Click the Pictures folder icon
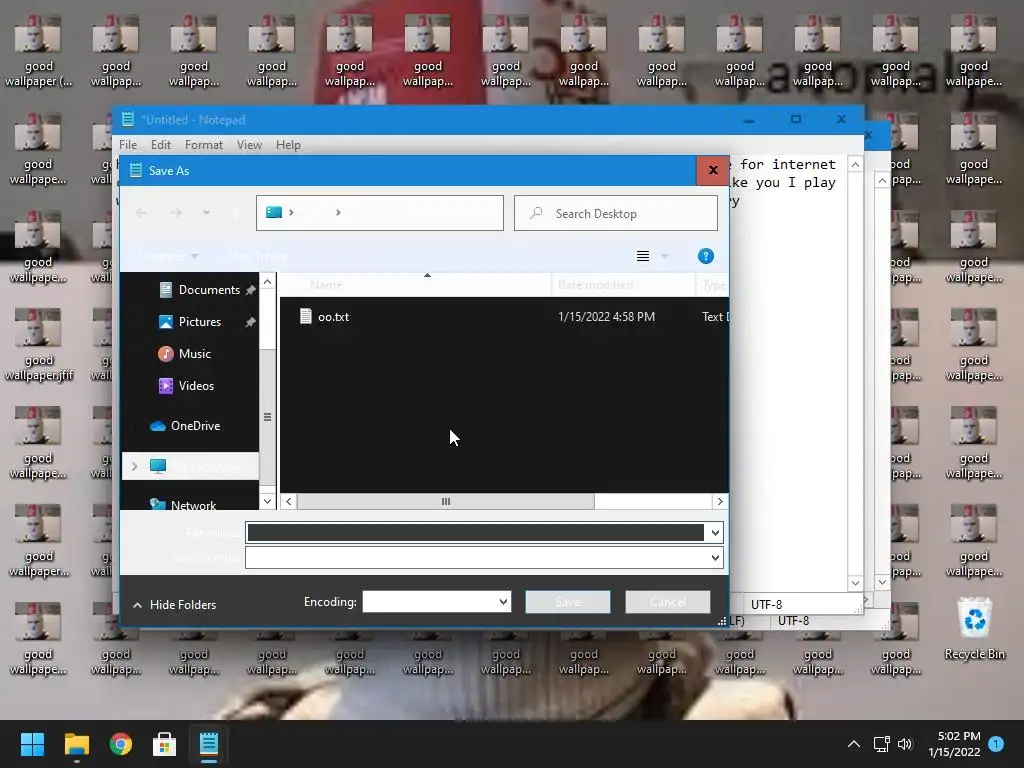Viewport: 1024px width, 768px height. [166, 321]
